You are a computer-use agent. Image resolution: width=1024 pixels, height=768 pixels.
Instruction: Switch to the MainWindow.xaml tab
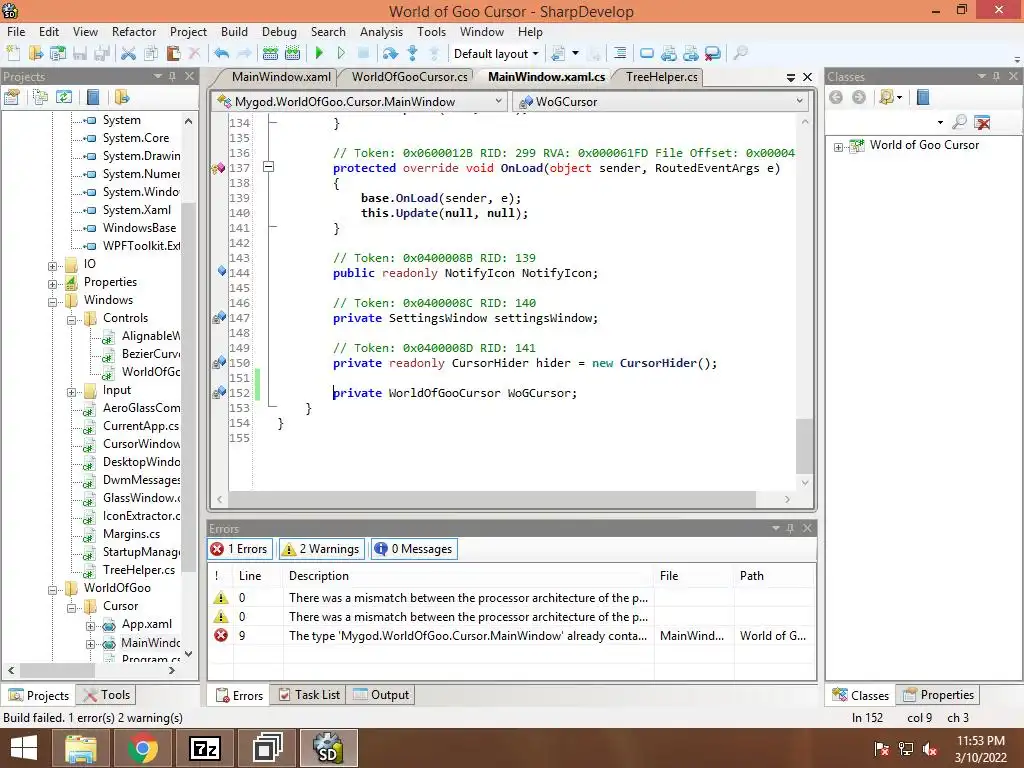(x=281, y=77)
